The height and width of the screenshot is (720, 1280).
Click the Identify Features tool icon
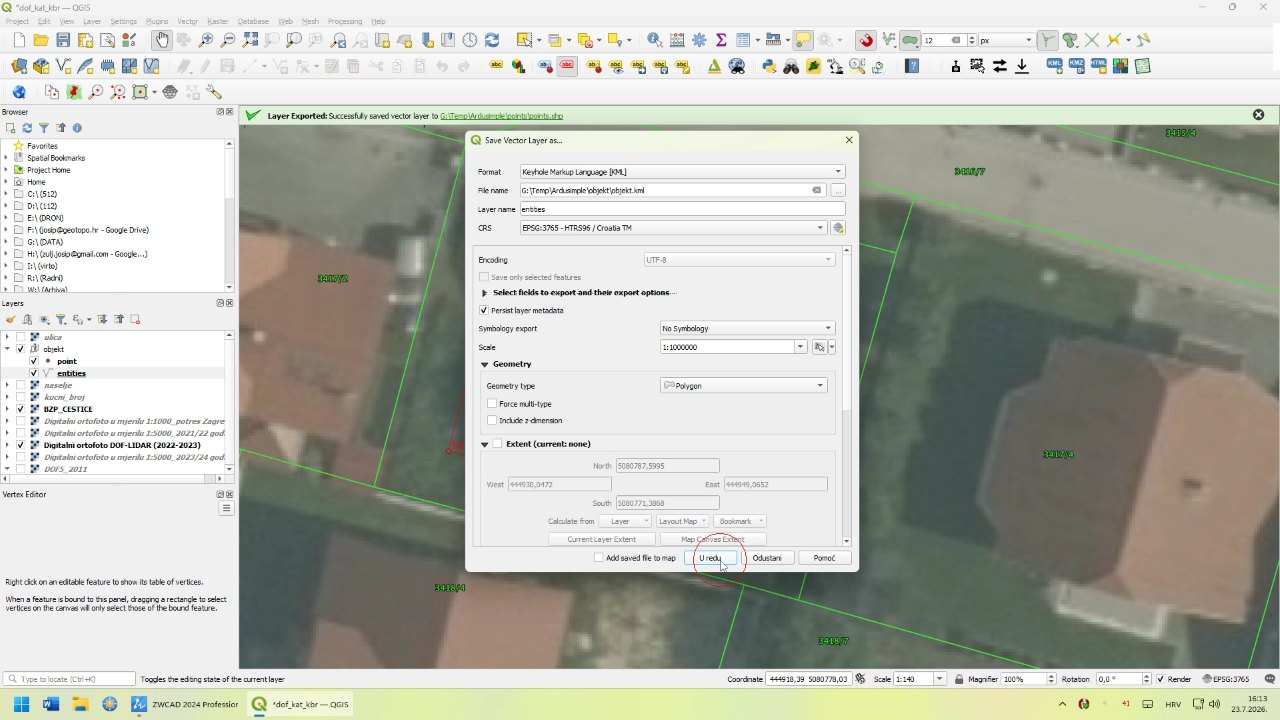tap(654, 40)
